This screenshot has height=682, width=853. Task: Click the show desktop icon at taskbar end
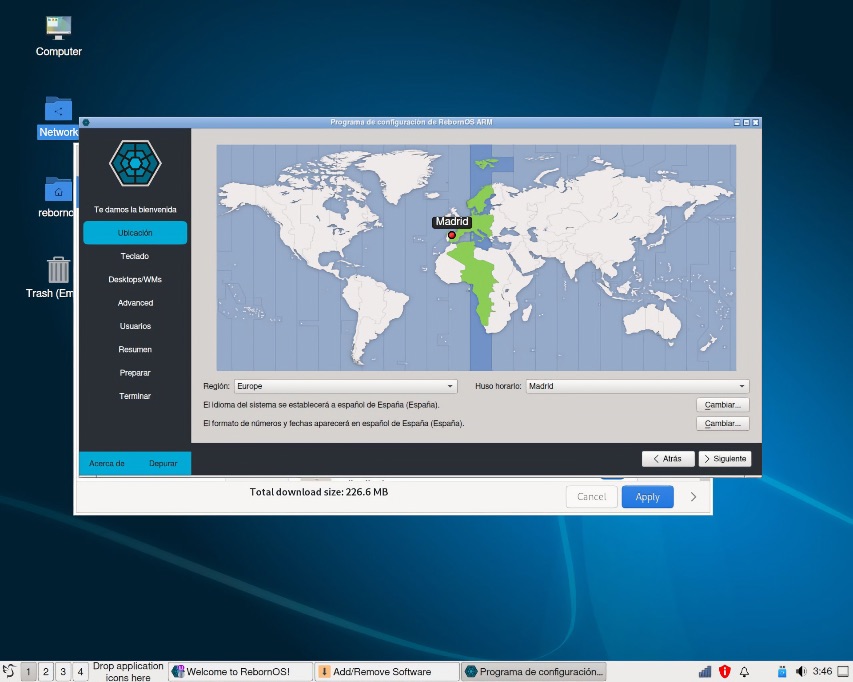click(843, 671)
